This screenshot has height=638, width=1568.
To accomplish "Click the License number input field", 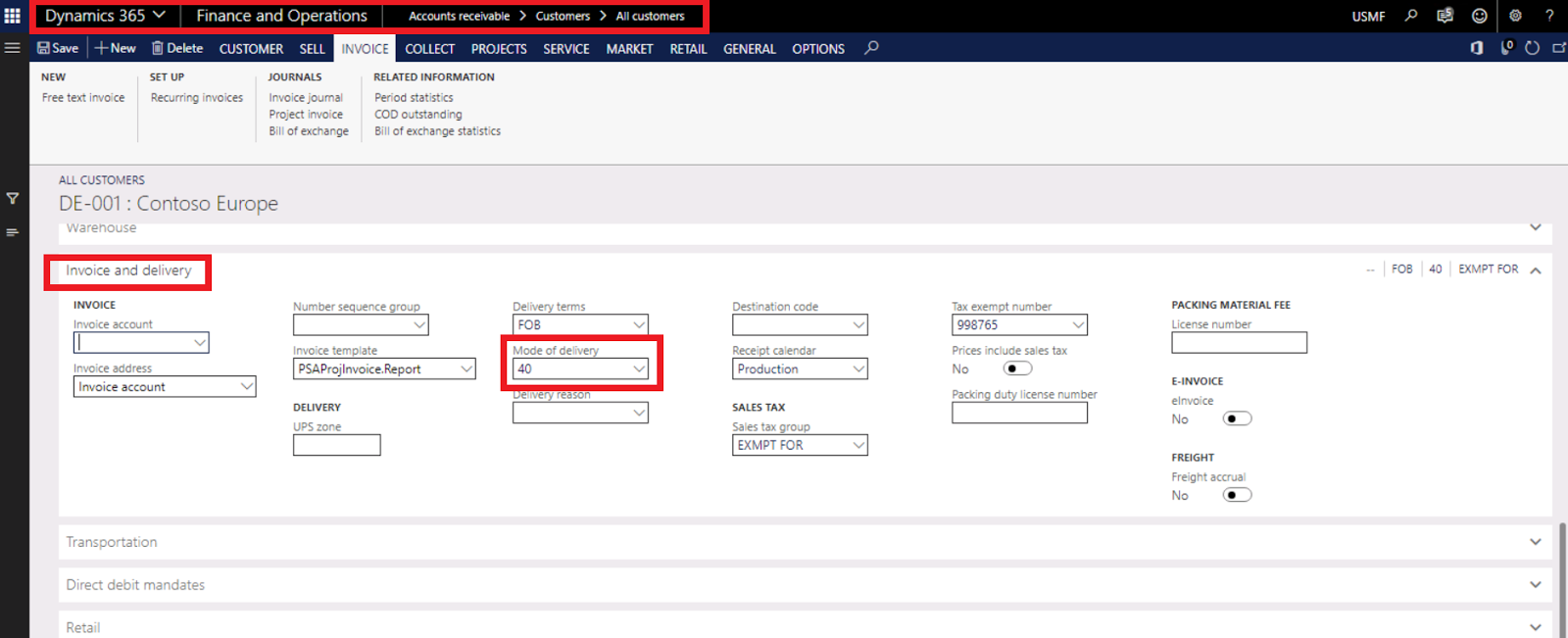I will (x=1239, y=342).
